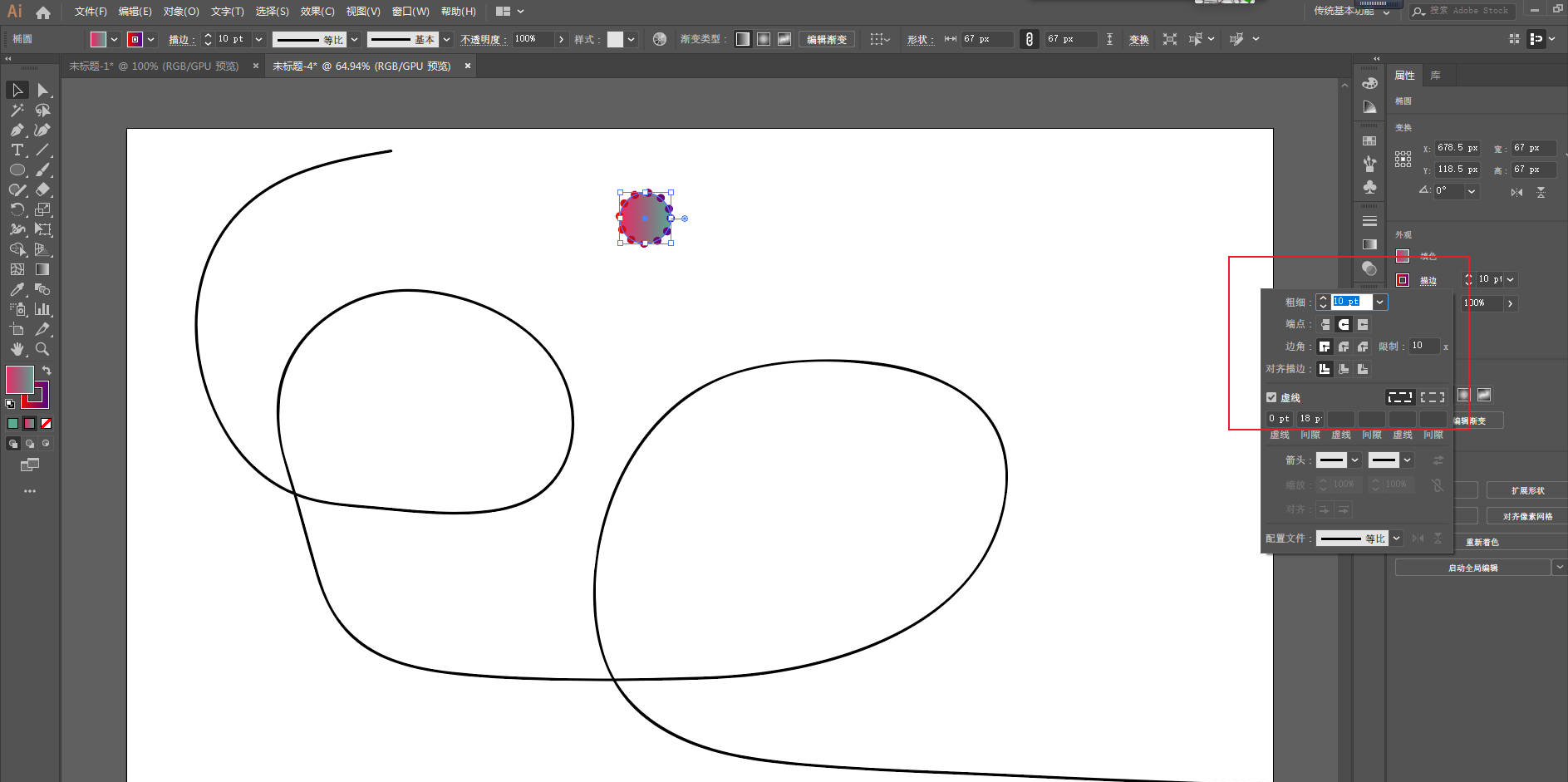Open the profile (配置文件) dropdown
Viewport: 1568px width, 782px height.
coord(1396,539)
